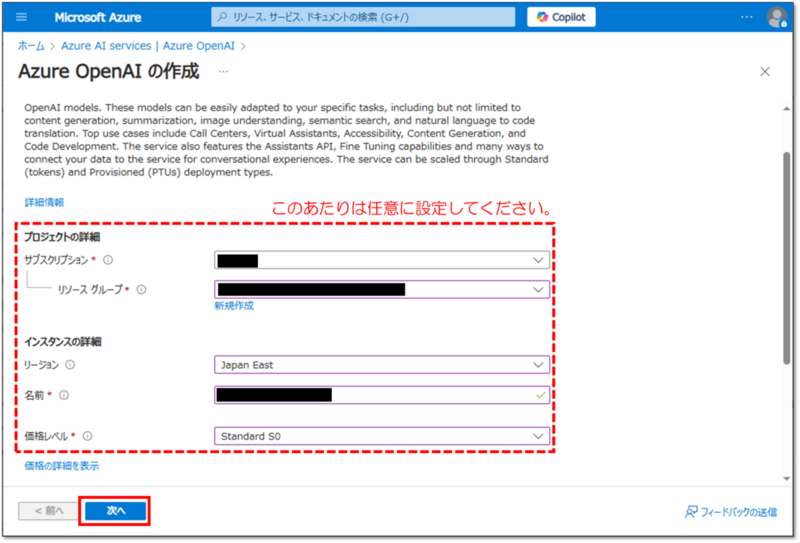This screenshot has height=543, width=800.
Task: Open フィードバックの送信 link
Action: coord(731,512)
